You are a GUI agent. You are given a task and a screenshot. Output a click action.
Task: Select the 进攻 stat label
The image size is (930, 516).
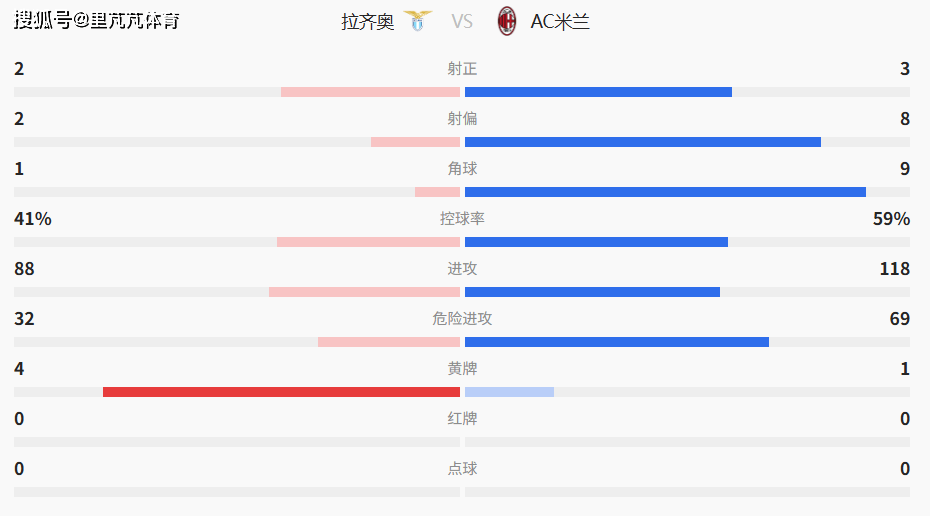tap(462, 269)
